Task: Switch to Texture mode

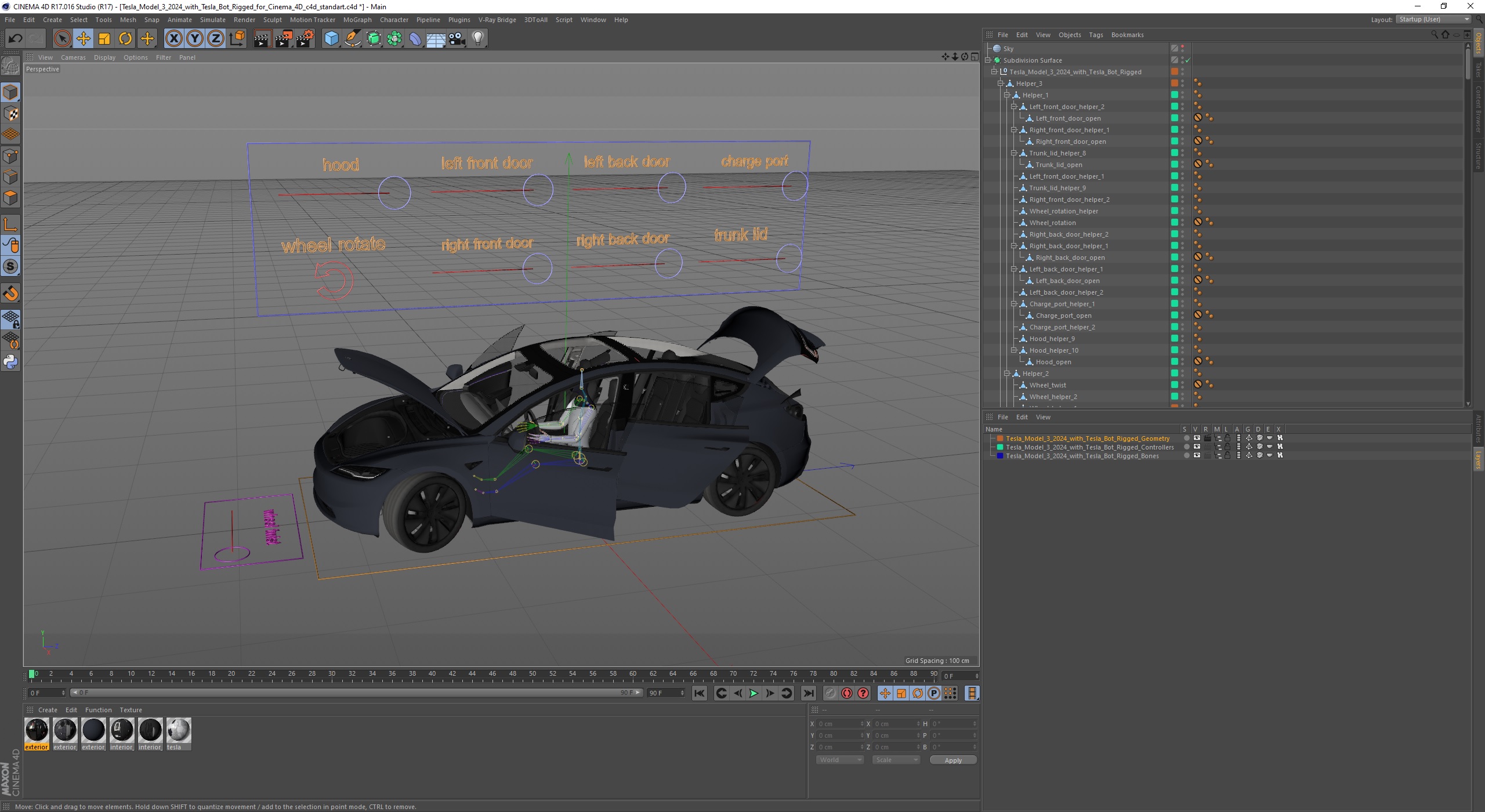Action: (10, 114)
